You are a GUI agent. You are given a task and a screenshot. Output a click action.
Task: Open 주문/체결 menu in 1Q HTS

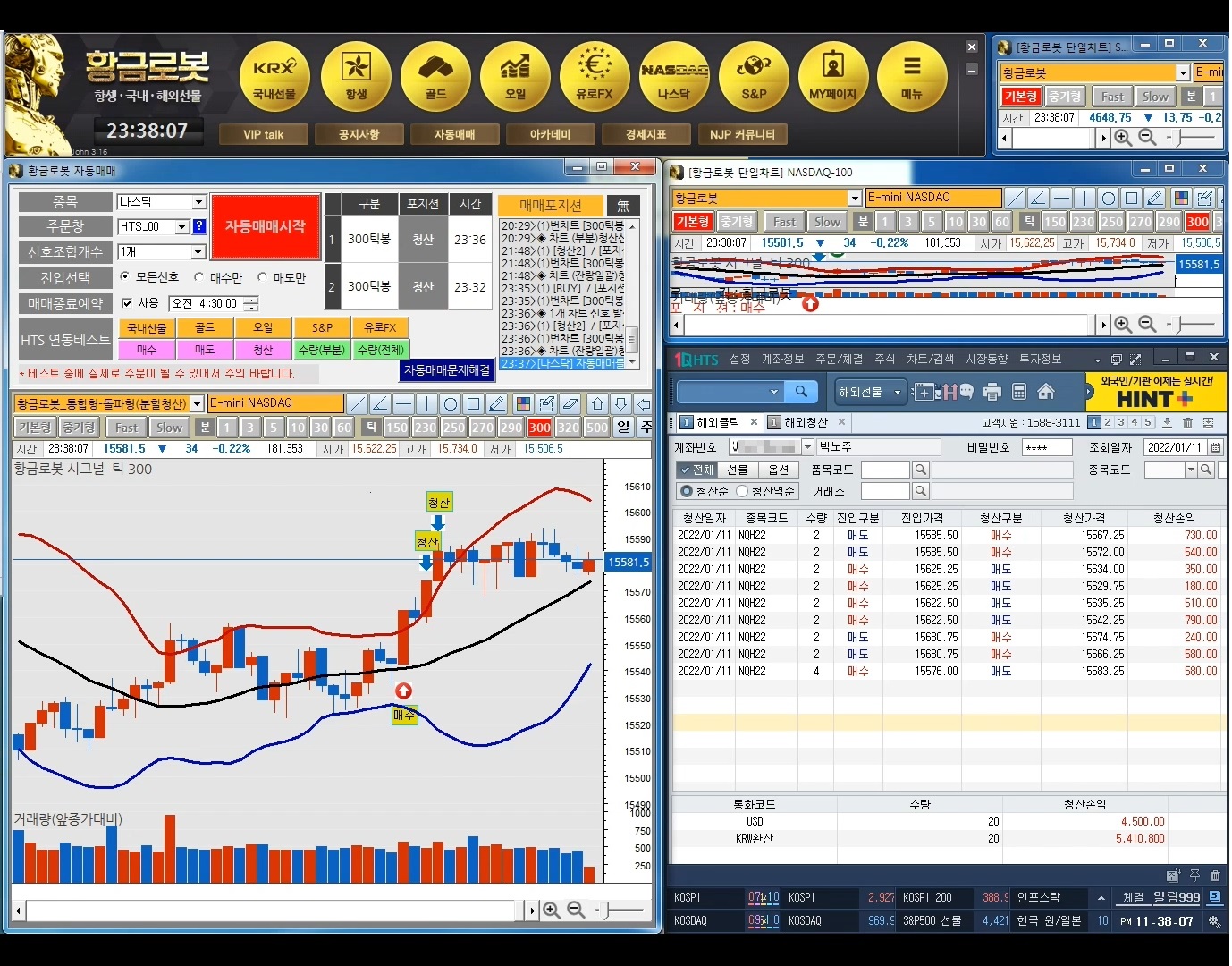[x=840, y=359]
